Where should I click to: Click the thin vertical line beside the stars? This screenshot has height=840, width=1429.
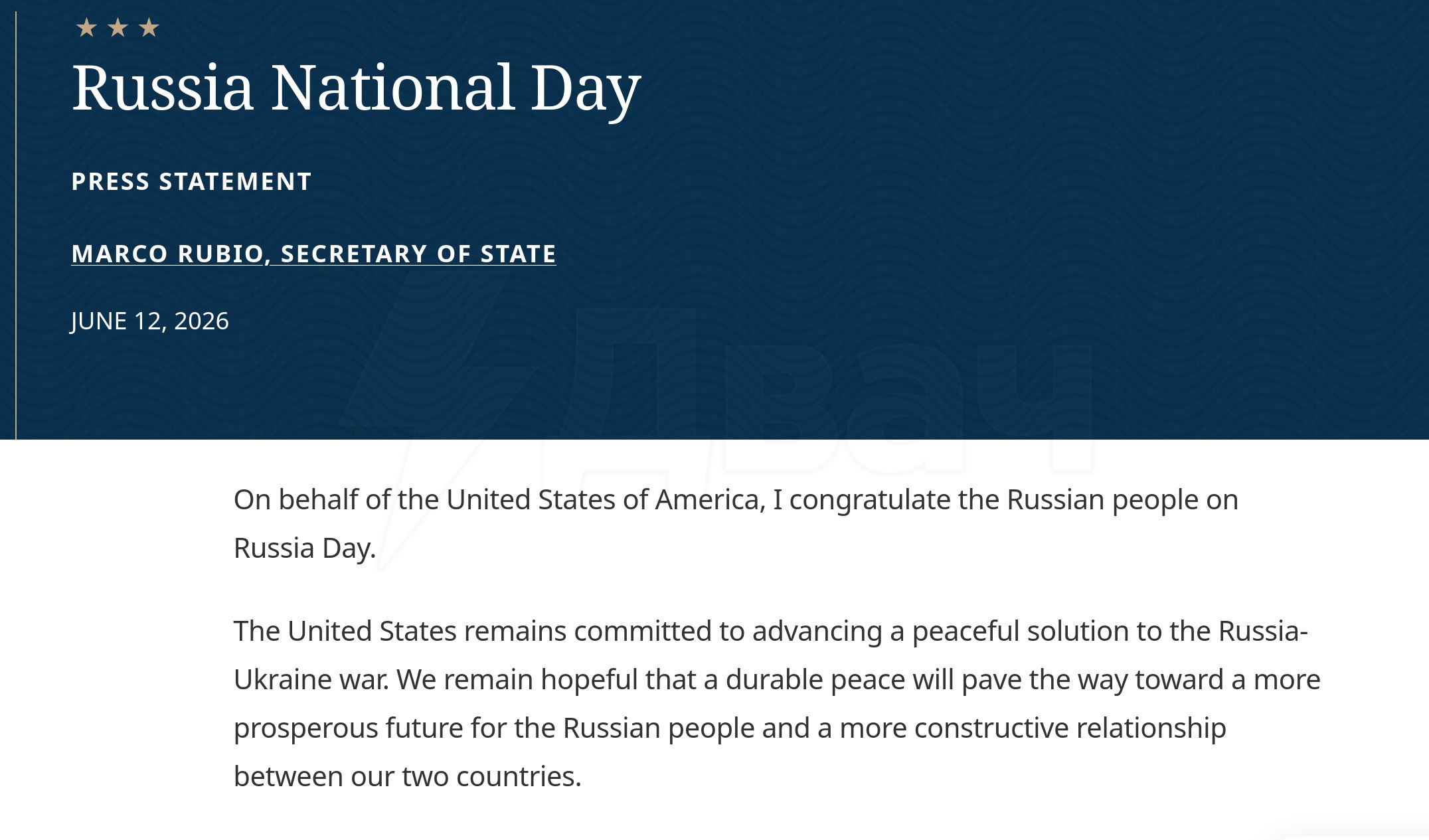(16, 226)
